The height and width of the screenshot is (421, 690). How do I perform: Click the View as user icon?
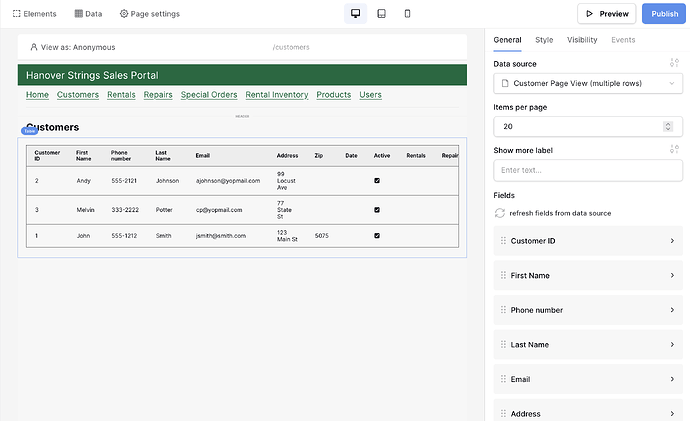click(33, 47)
